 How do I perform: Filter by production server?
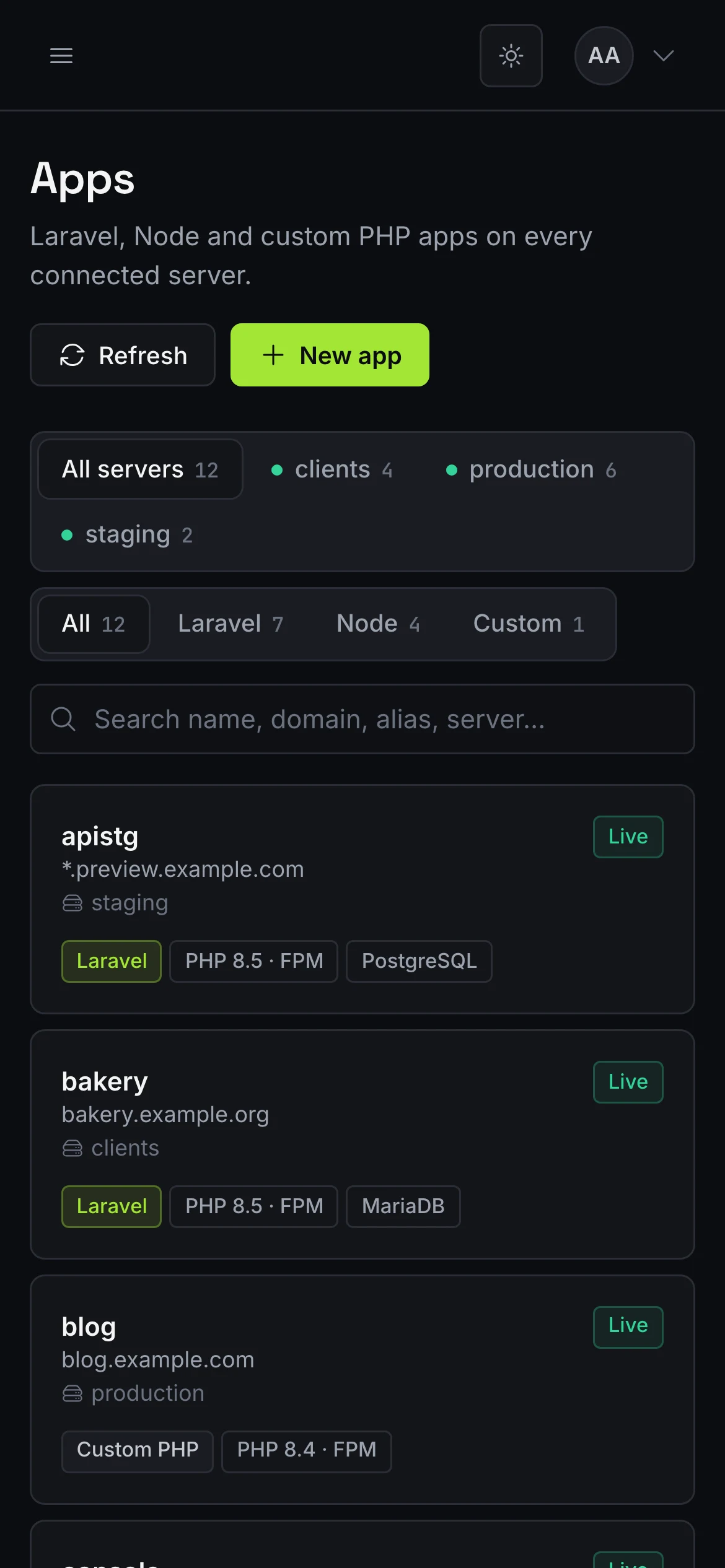[x=531, y=469]
